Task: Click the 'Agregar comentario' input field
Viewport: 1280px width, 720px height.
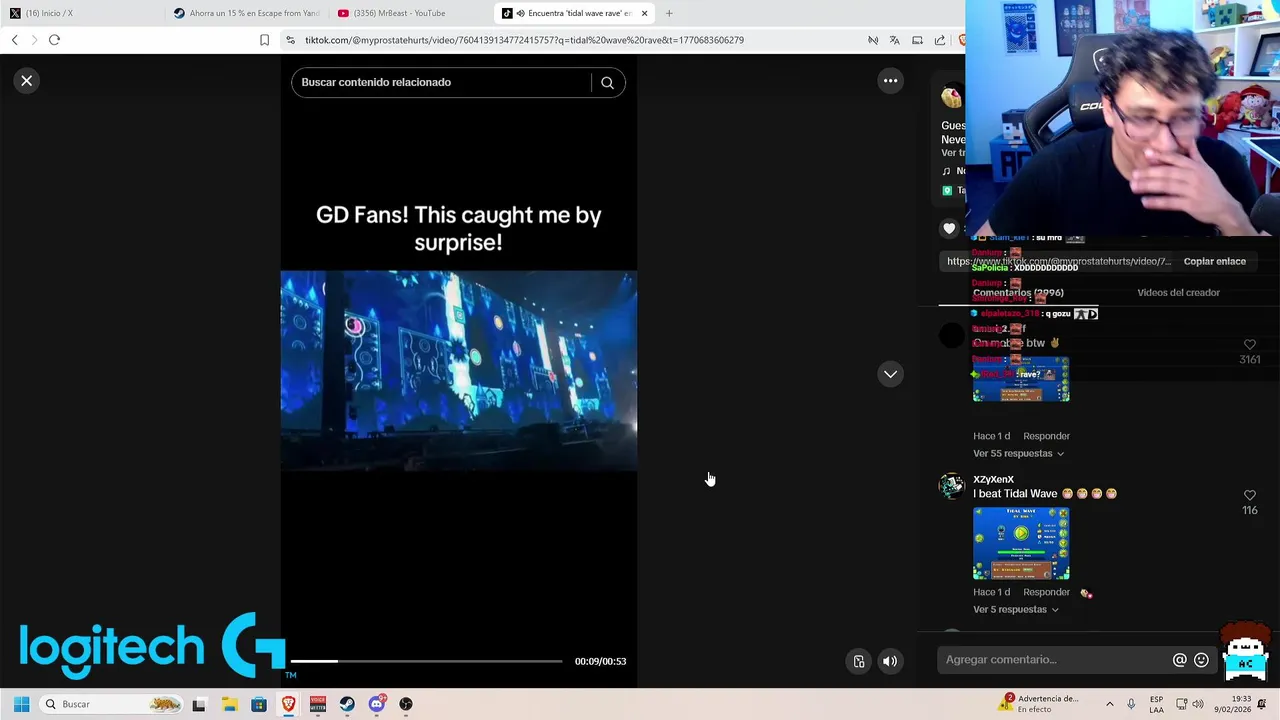Action: [x=1056, y=660]
